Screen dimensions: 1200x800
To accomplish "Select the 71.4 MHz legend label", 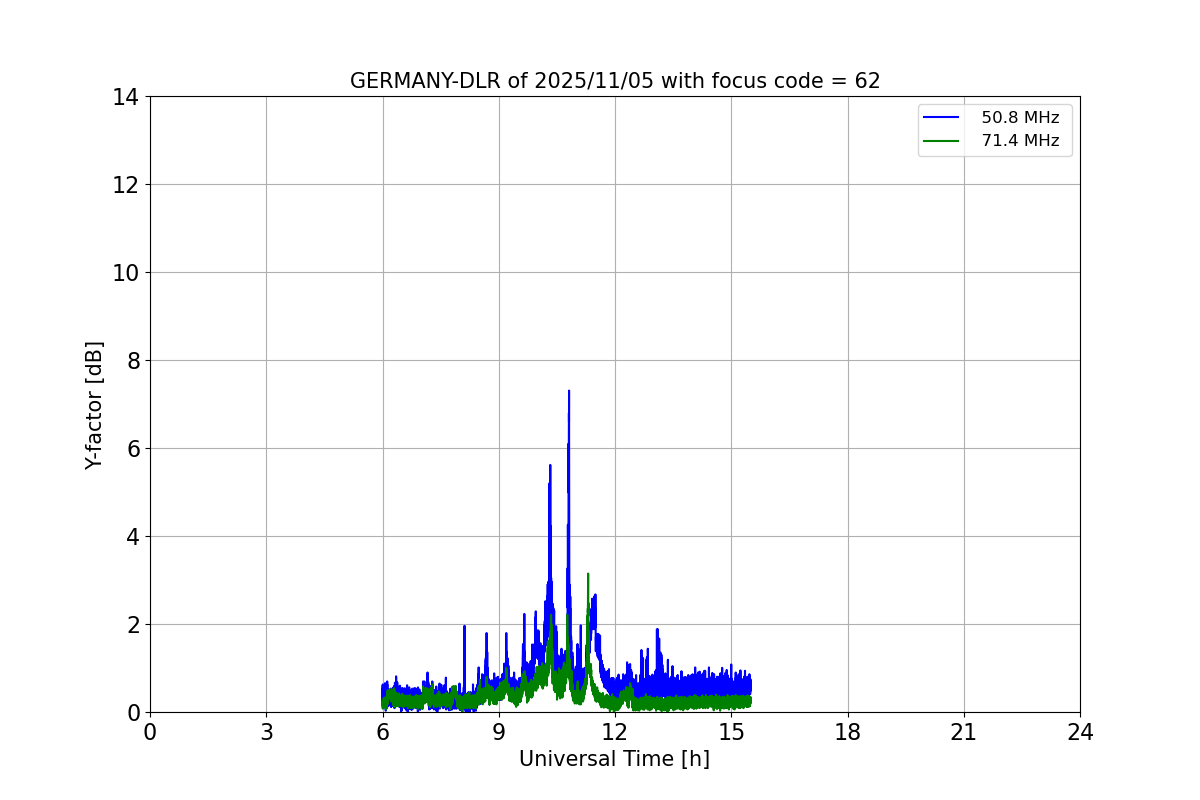I will pyautogui.click(x=1020, y=141).
